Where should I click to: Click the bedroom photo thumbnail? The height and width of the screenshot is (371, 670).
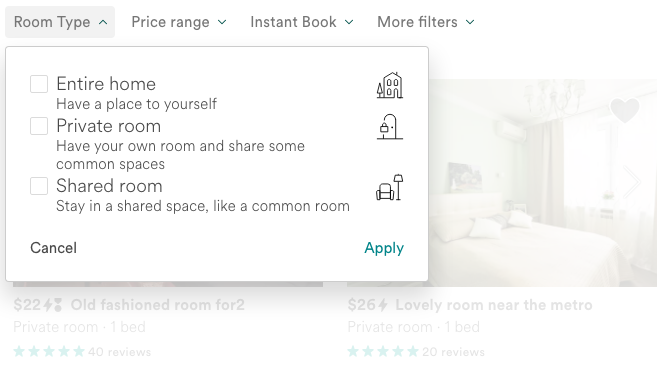click(x=543, y=183)
